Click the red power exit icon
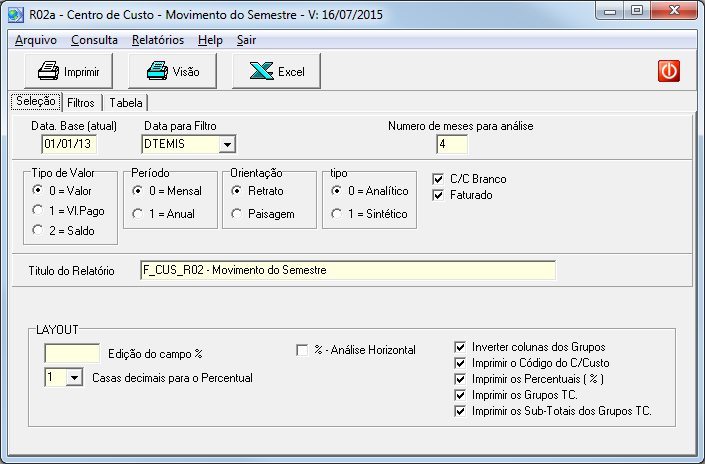Screen dimensions: 705x464 [669, 71]
